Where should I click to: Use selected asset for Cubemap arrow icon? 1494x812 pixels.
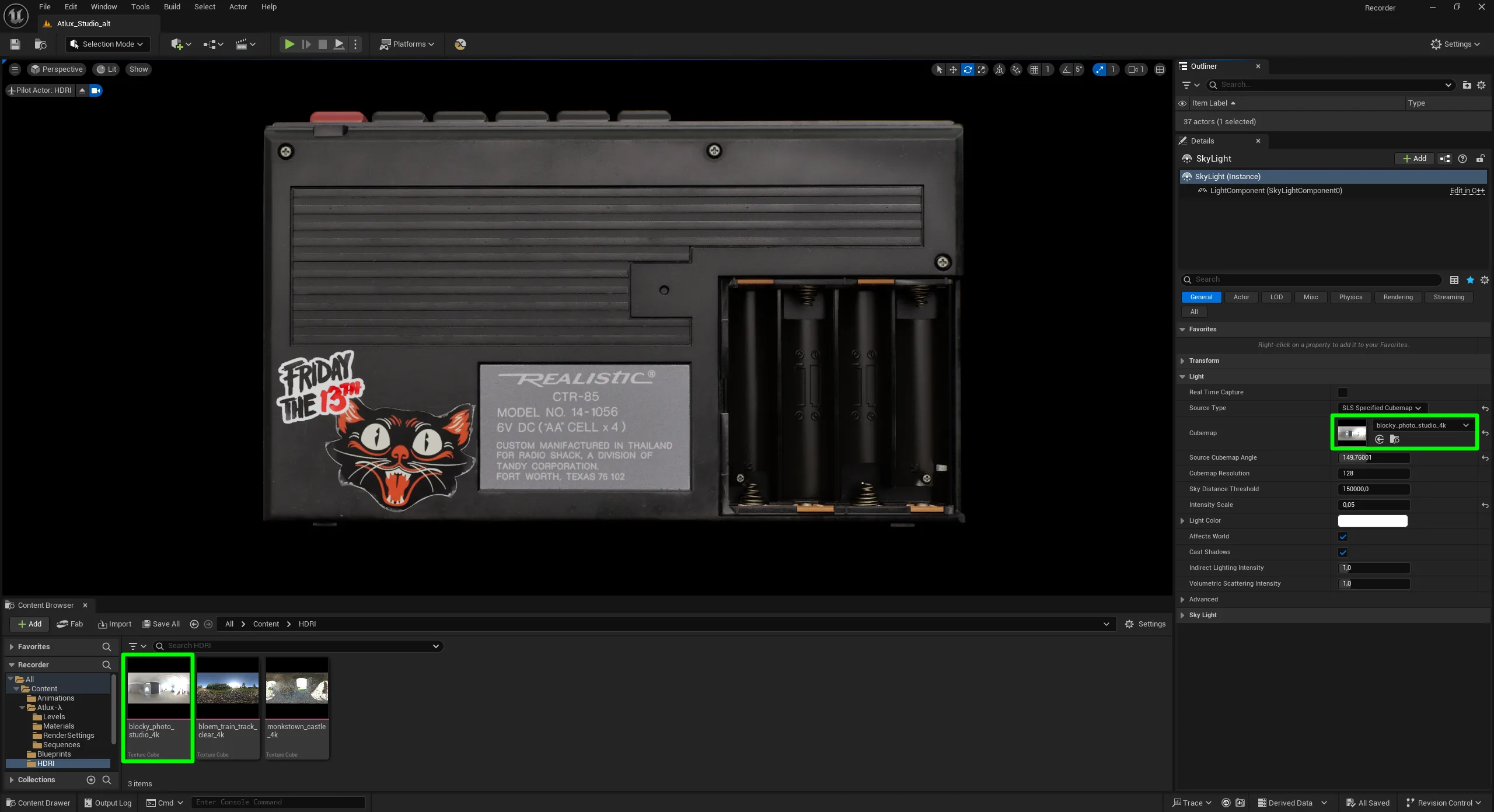(x=1380, y=440)
